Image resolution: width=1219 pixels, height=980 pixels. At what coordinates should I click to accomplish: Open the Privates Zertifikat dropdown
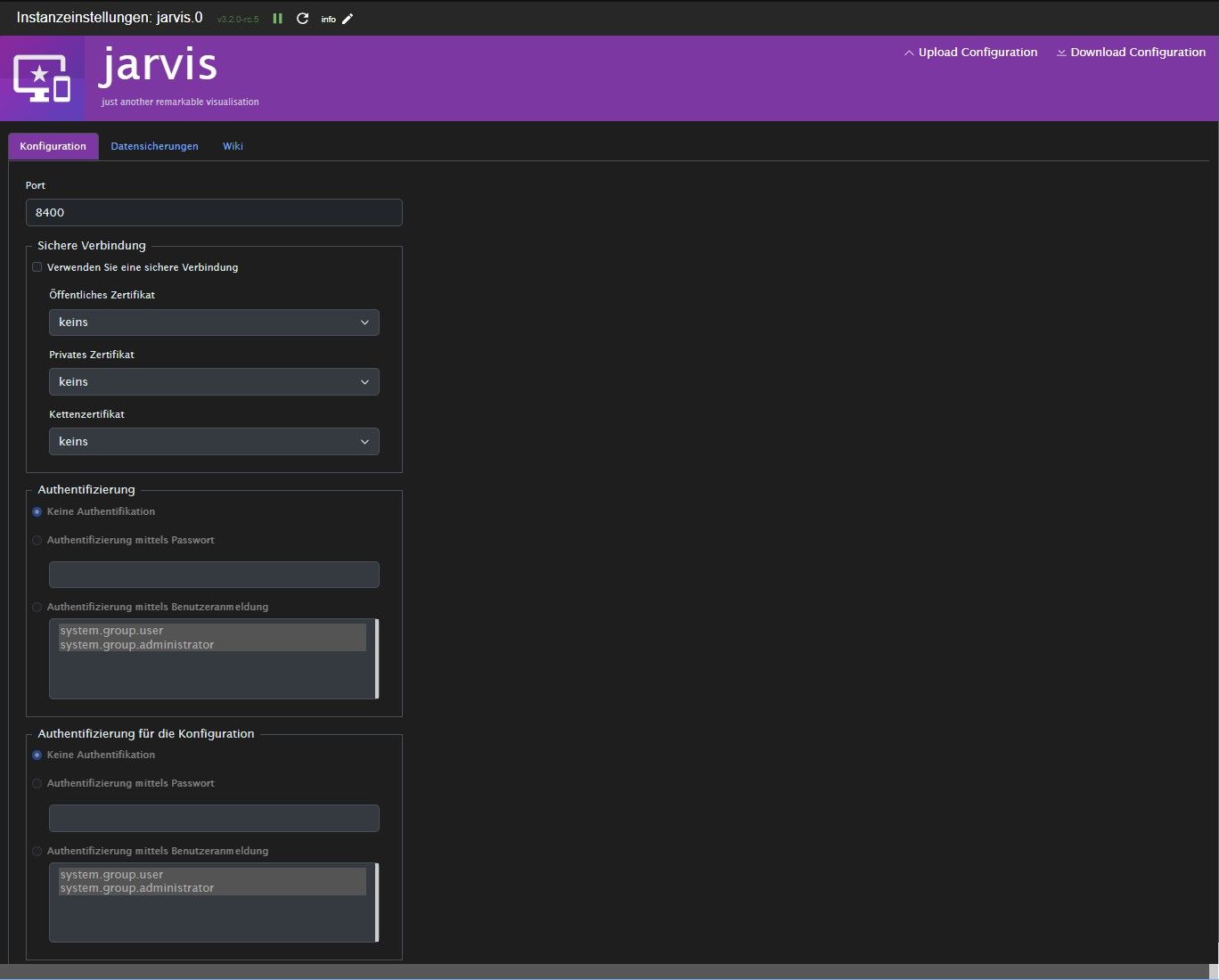tap(214, 382)
